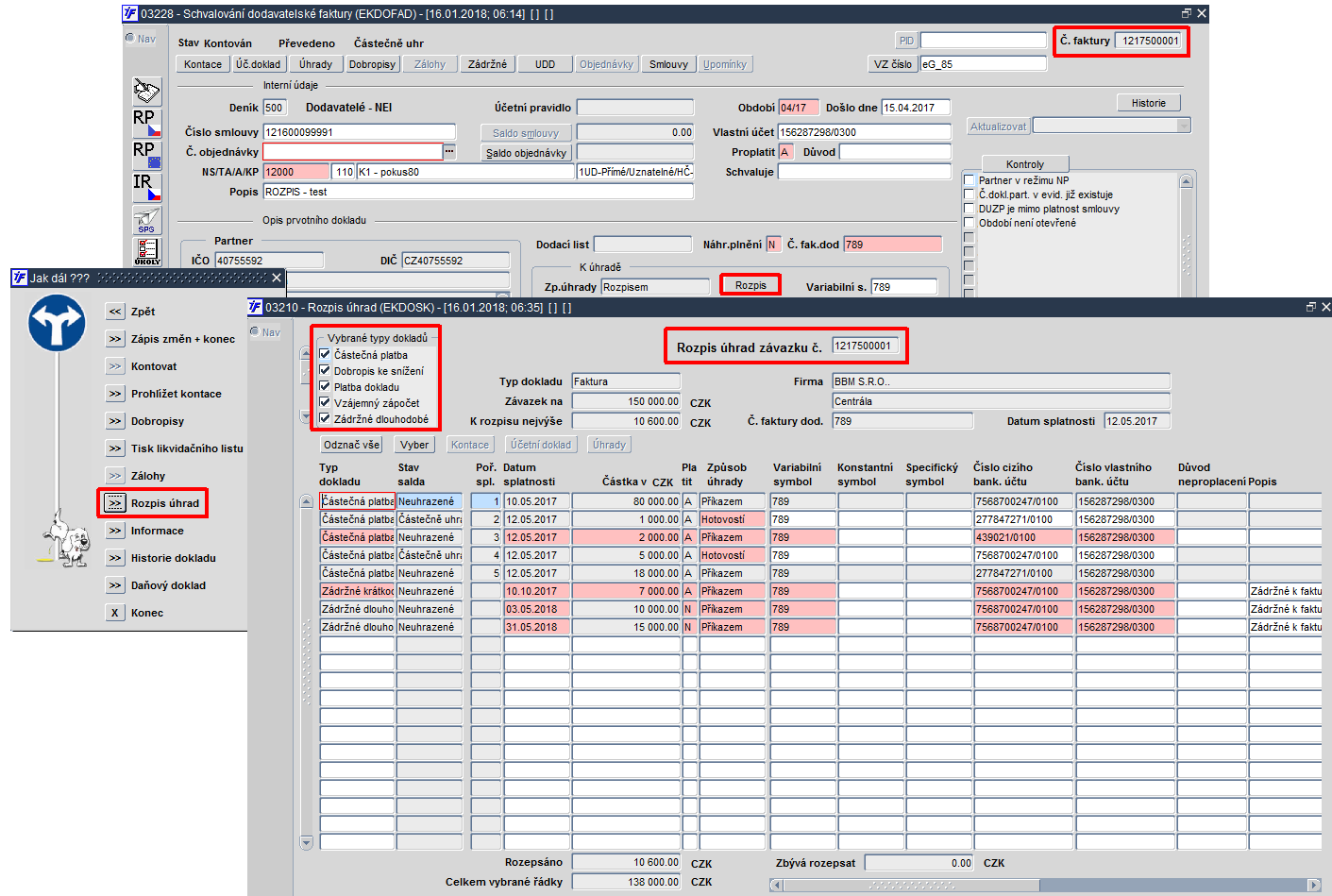Click the Rozpis button near Zp.úhrady

point(750,285)
